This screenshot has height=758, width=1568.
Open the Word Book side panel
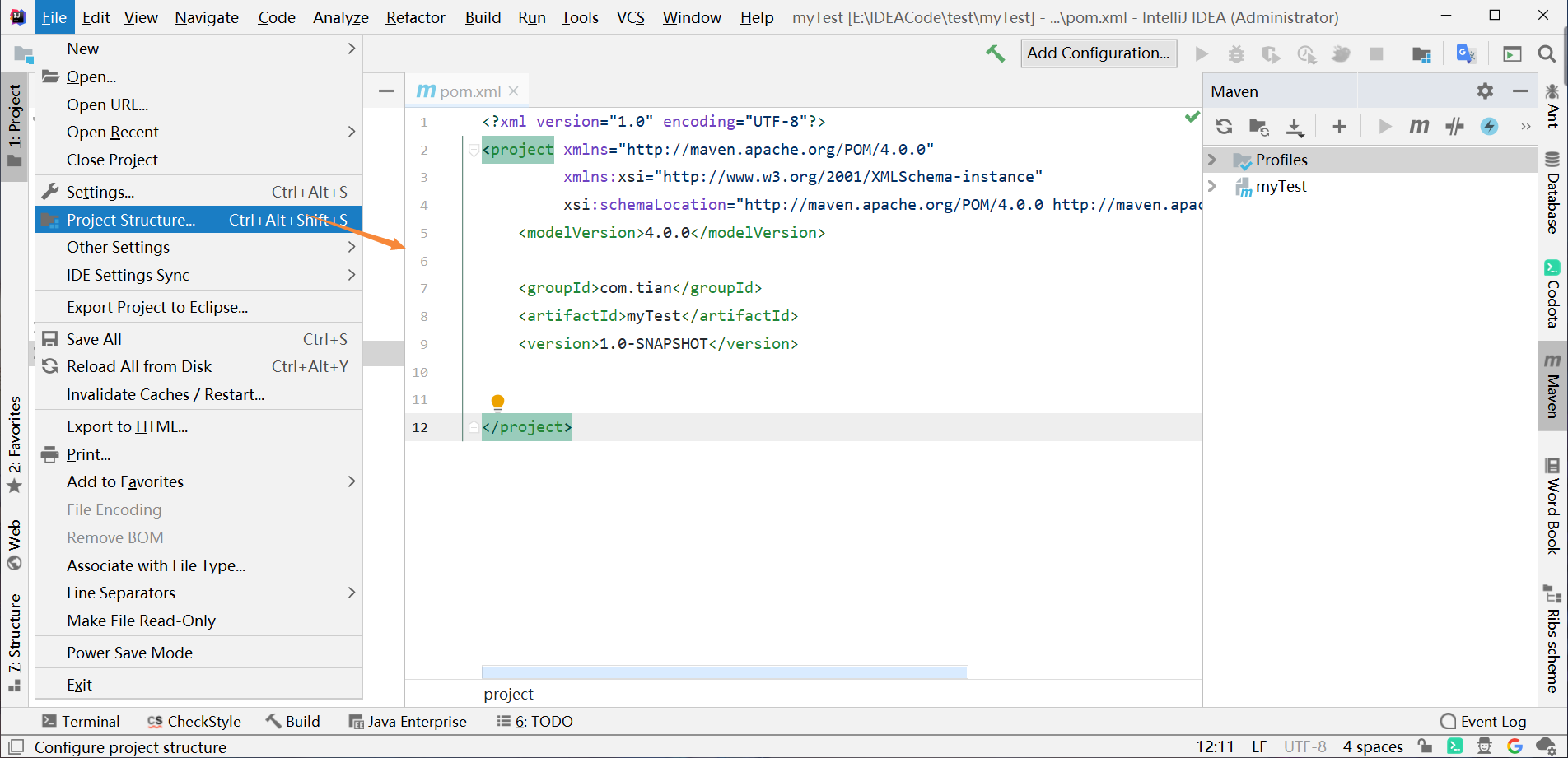[x=1552, y=506]
